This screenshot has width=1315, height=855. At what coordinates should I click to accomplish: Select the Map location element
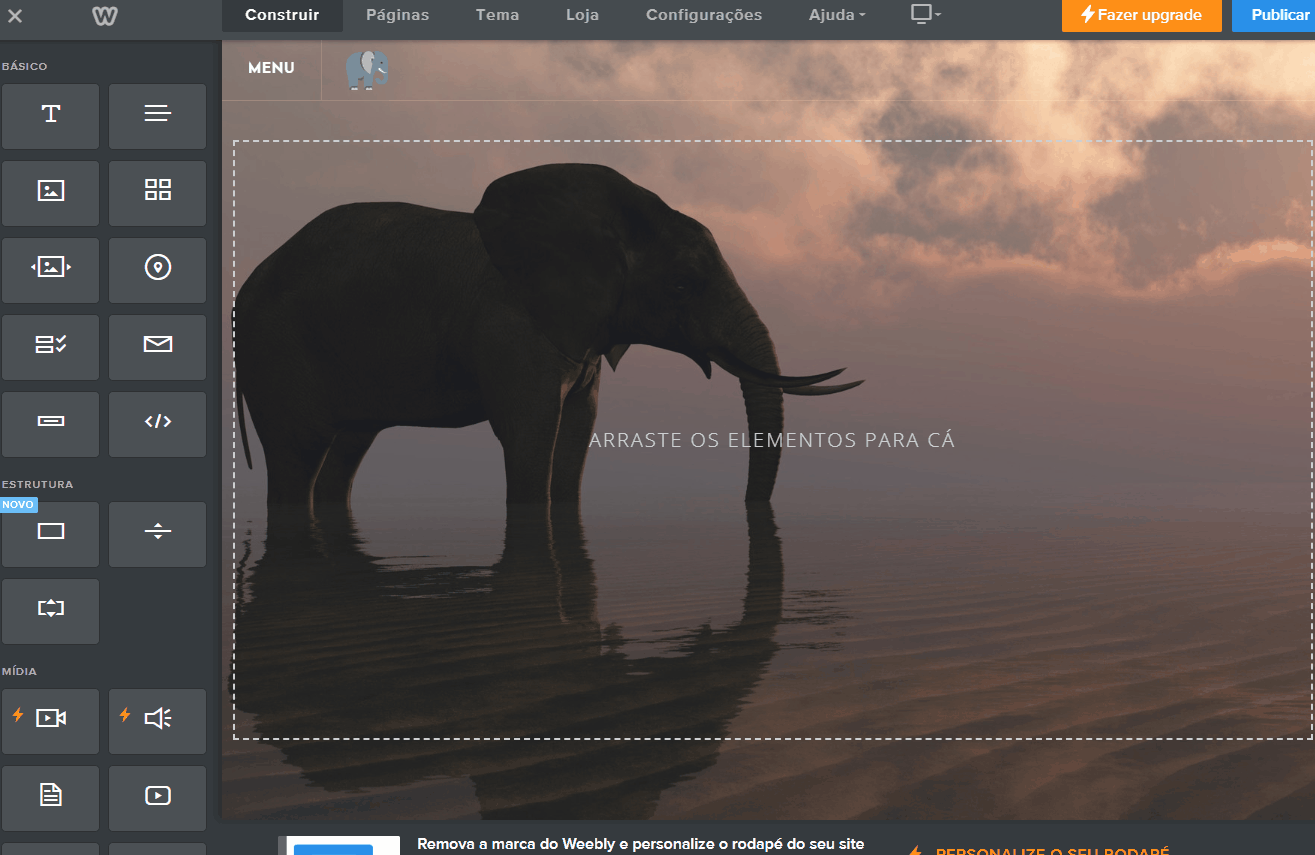(x=157, y=270)
